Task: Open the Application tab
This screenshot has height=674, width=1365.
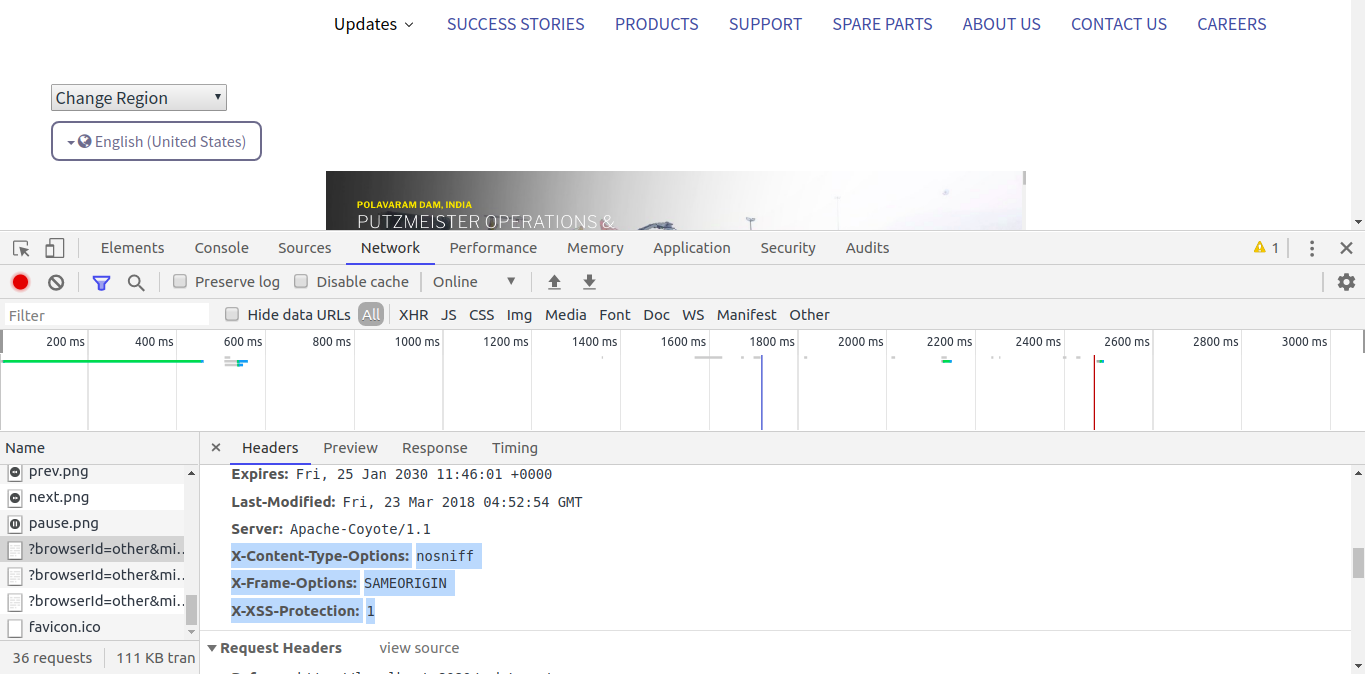Action: (x=692, y=248)
